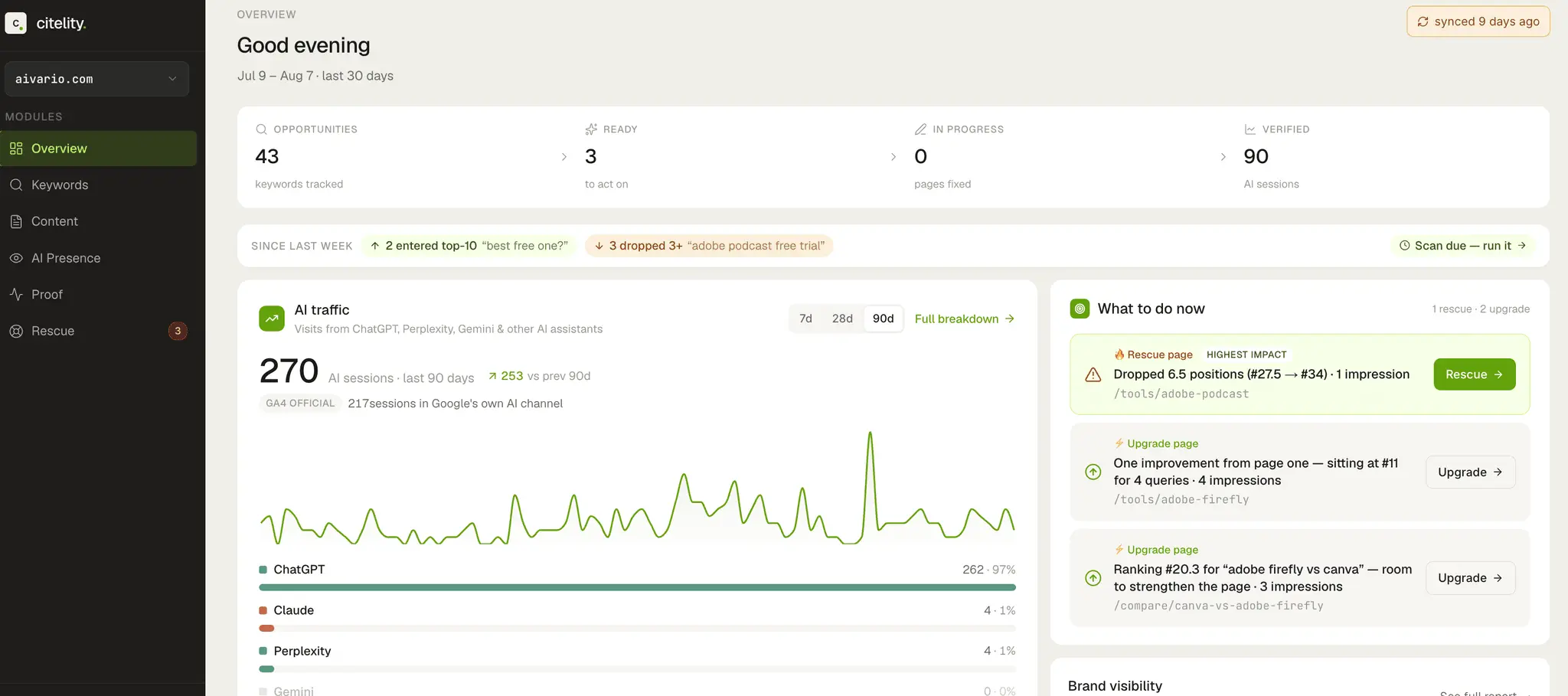Click the 2 entered top-10 chip
The image size is (1568, 696).
[x=469, y=246]
